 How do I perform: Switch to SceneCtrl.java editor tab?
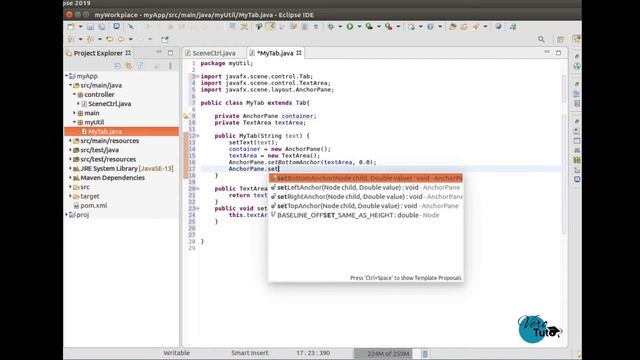[x=210, y=53]
